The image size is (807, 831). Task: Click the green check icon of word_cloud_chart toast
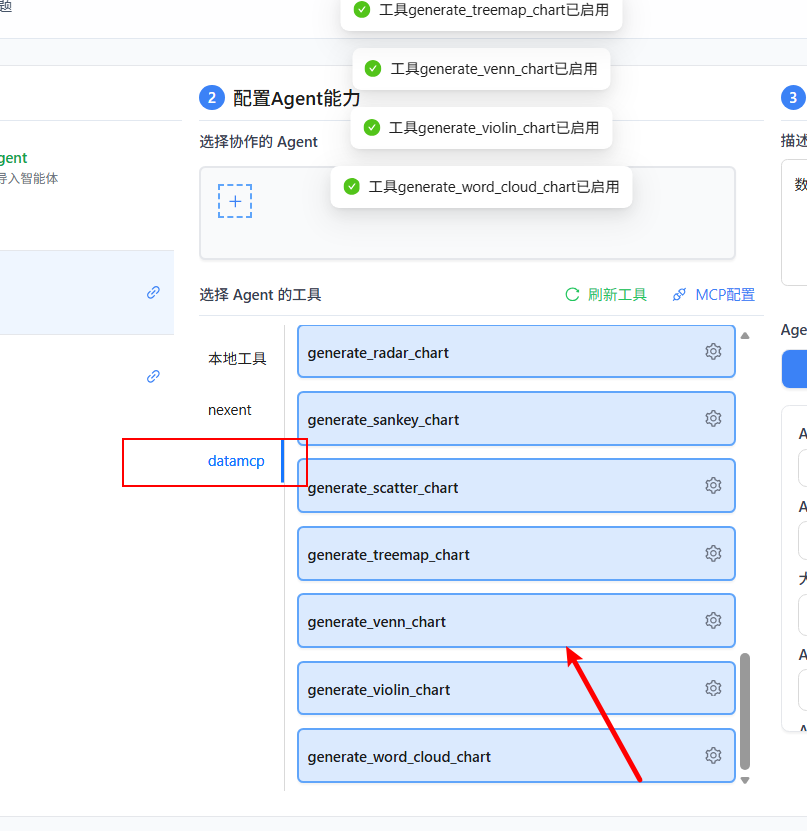tap(351, 187)
